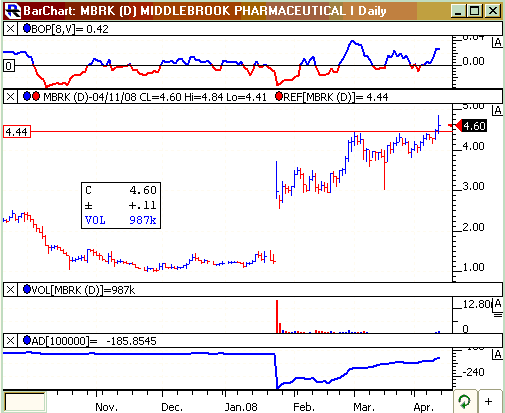Click the plus zoom button

489,401
